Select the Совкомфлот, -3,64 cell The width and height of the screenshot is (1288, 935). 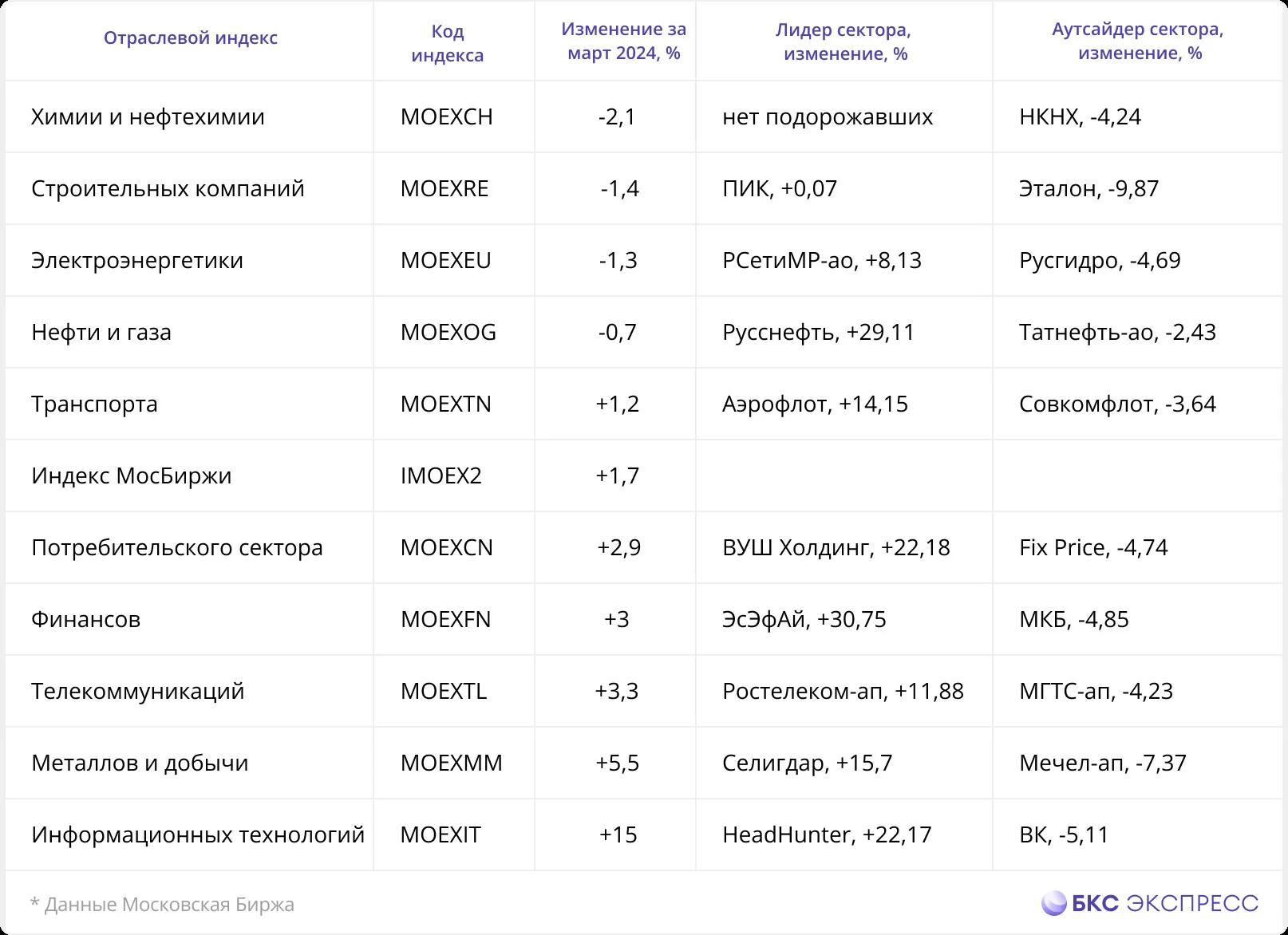click(1117, 404)
